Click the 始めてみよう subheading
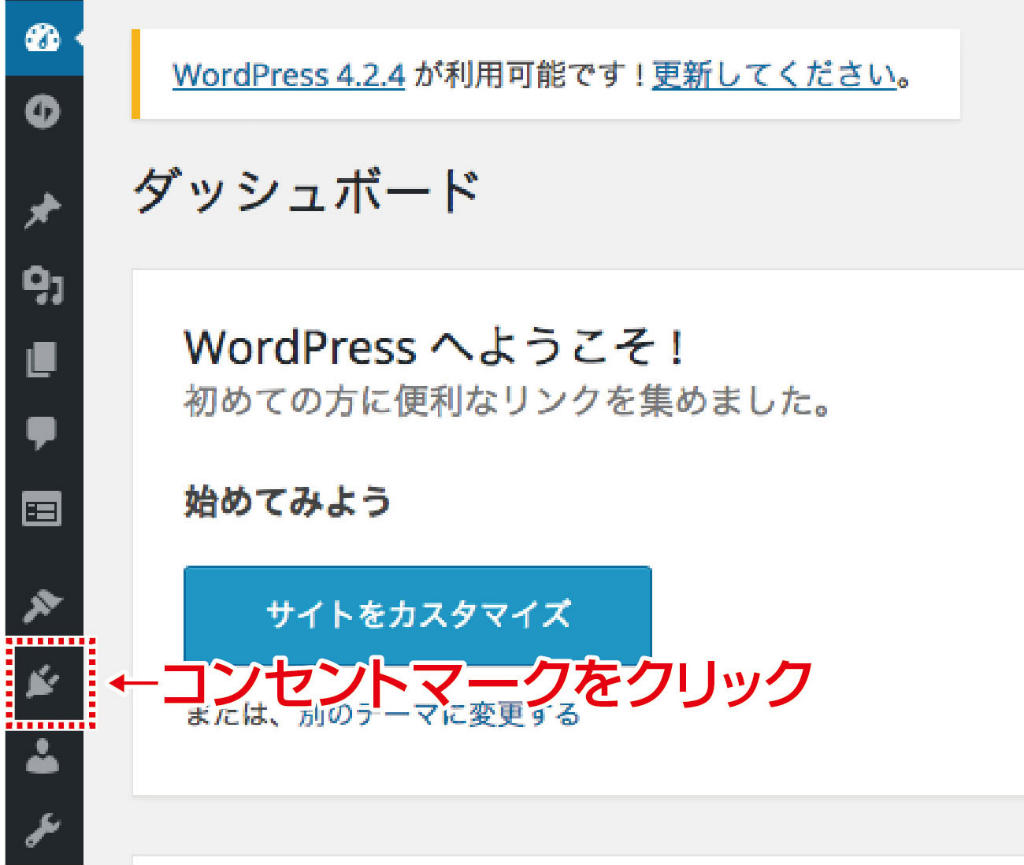Screen dimensions: 1024x865 pyautogui.click(x=287, y=501)
